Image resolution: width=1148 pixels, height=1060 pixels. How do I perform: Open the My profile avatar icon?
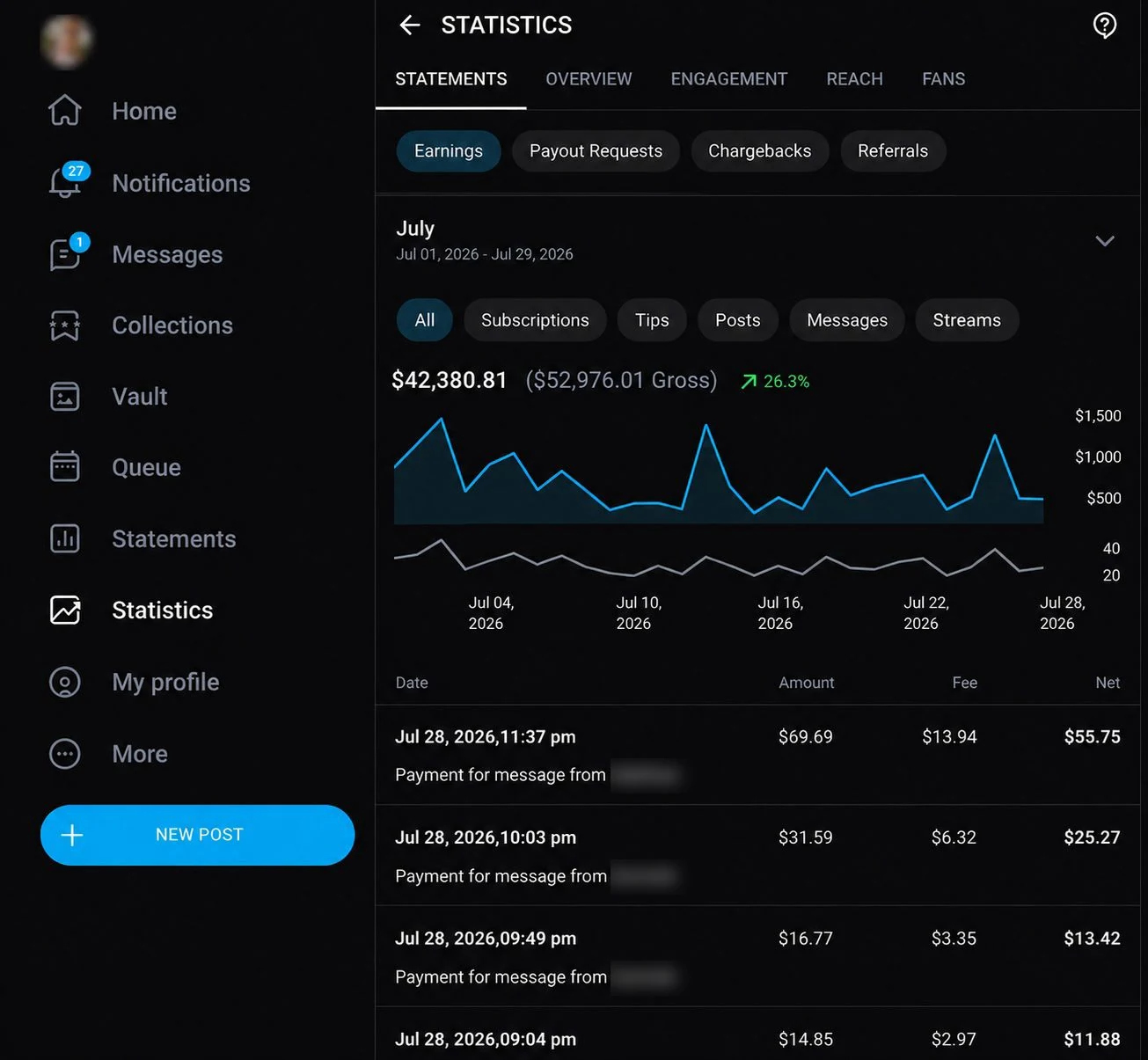click(x=65, y=682)
